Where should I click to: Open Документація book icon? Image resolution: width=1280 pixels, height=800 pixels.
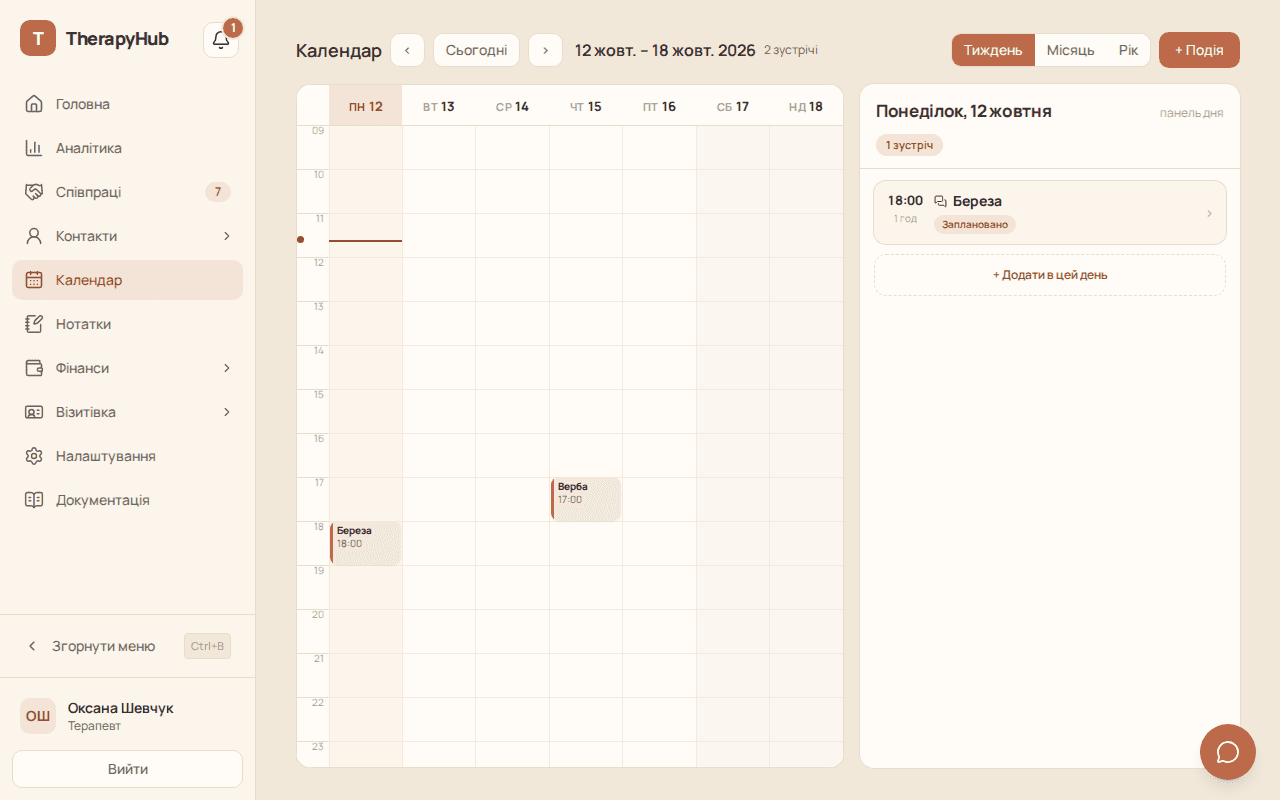(34, 500)
